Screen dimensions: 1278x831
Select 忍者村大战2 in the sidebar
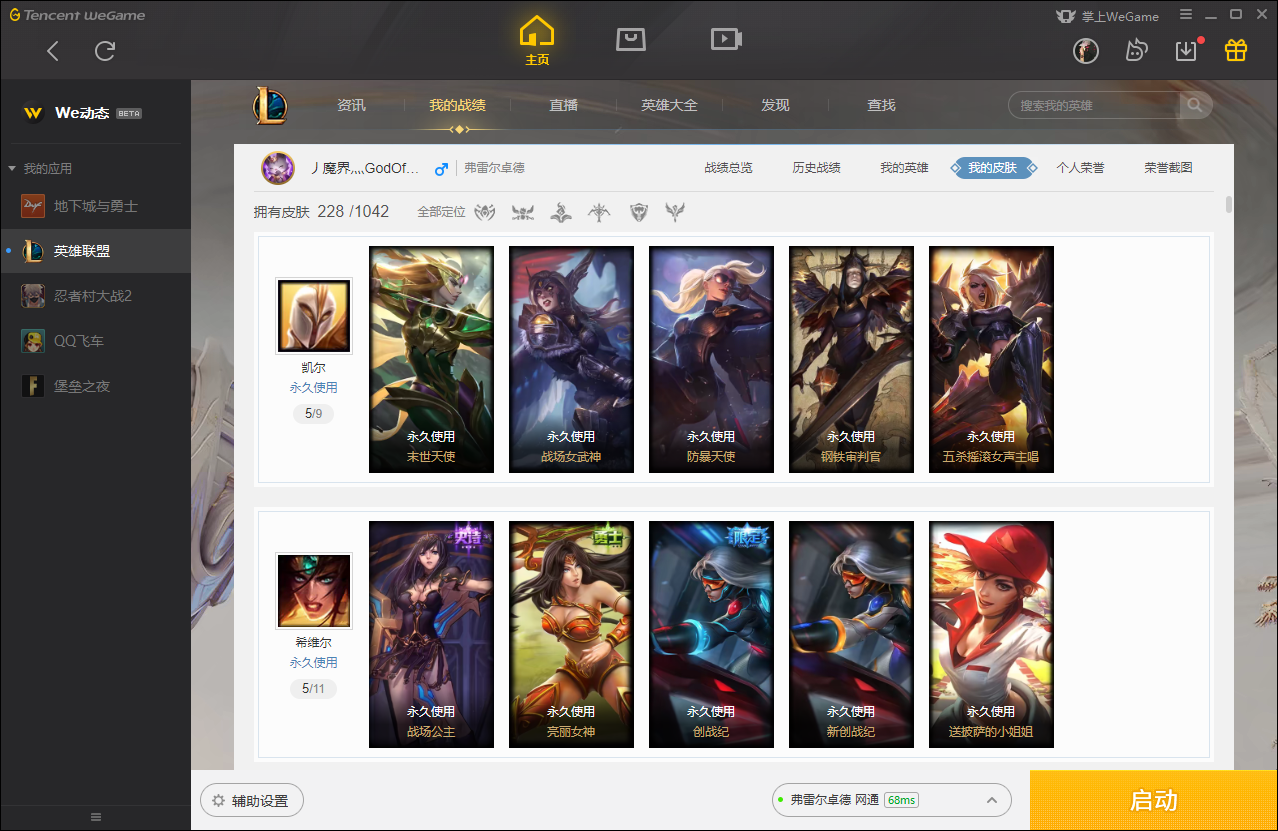click(95, 296)
